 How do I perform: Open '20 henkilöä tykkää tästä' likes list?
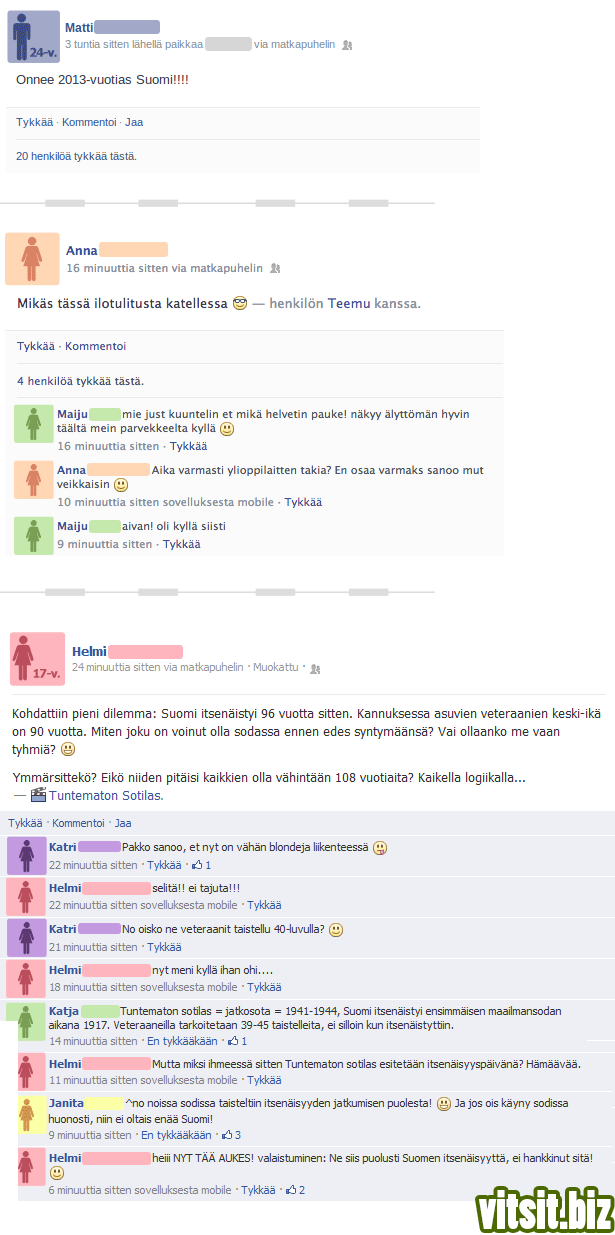click(x=76, y=156)
